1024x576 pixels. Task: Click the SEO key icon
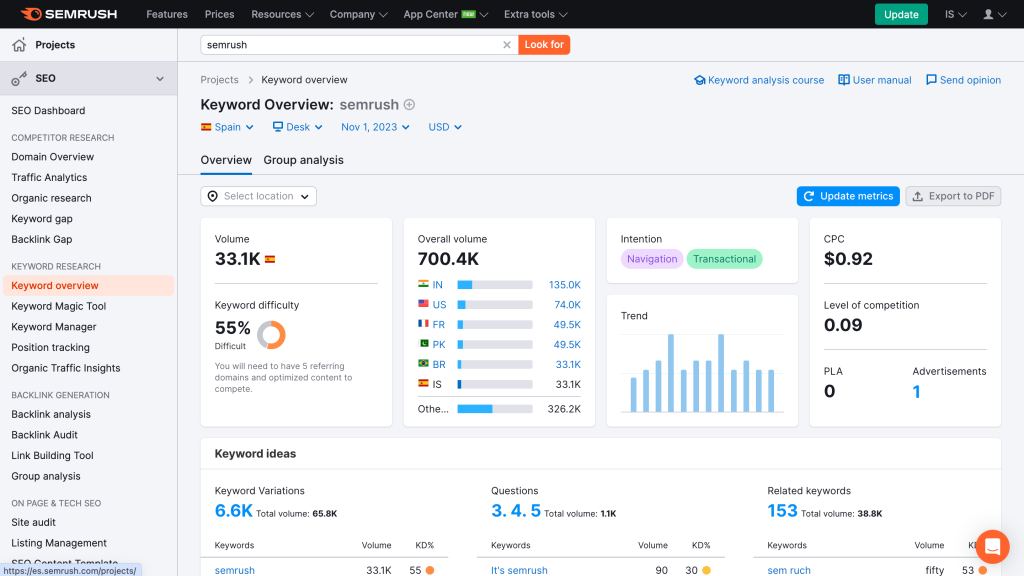[19, 78]
